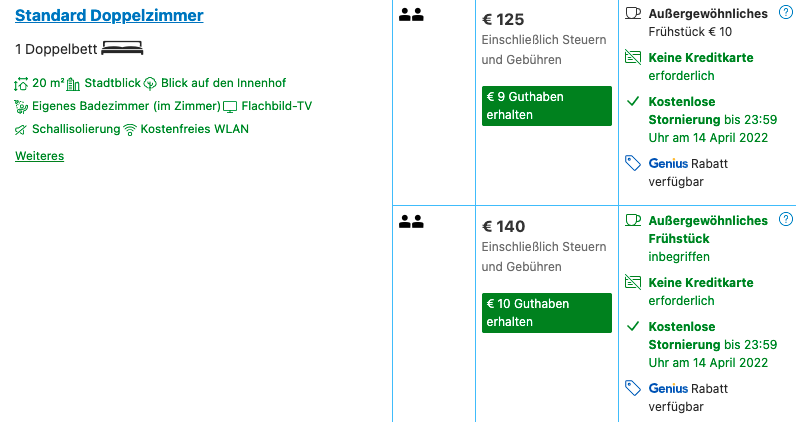Click the '€ 9 Guthaben erhalten' badge

click(x=546, y=105)
